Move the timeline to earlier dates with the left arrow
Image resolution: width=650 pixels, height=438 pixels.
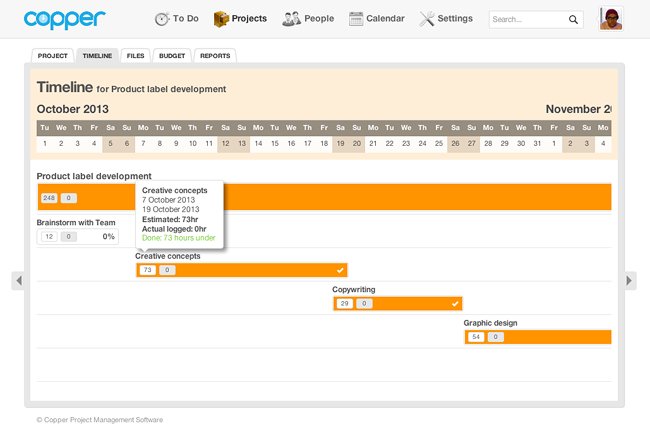coord(18,281)
